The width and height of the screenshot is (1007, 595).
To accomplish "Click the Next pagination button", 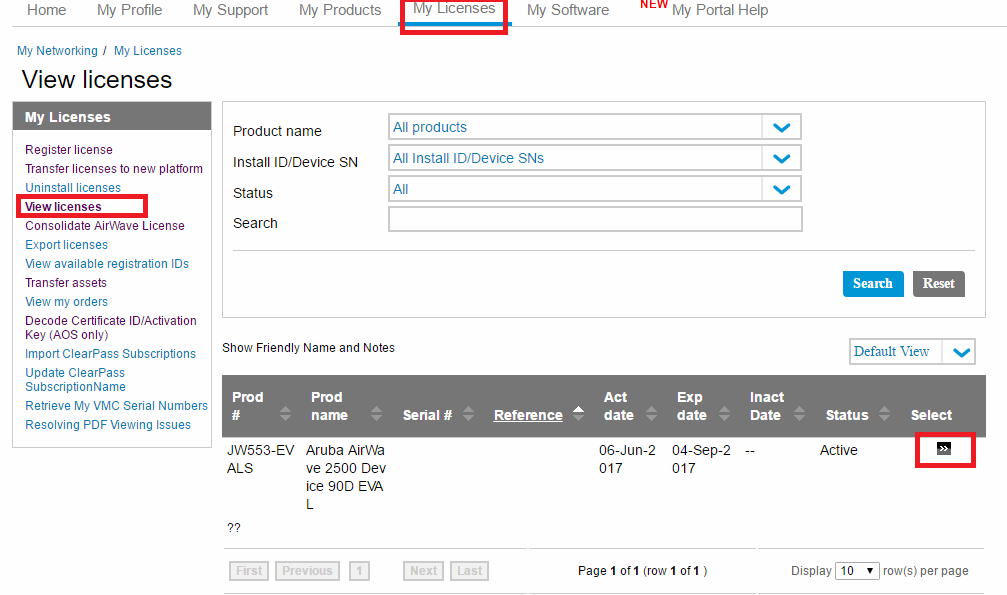I will 423,571.
